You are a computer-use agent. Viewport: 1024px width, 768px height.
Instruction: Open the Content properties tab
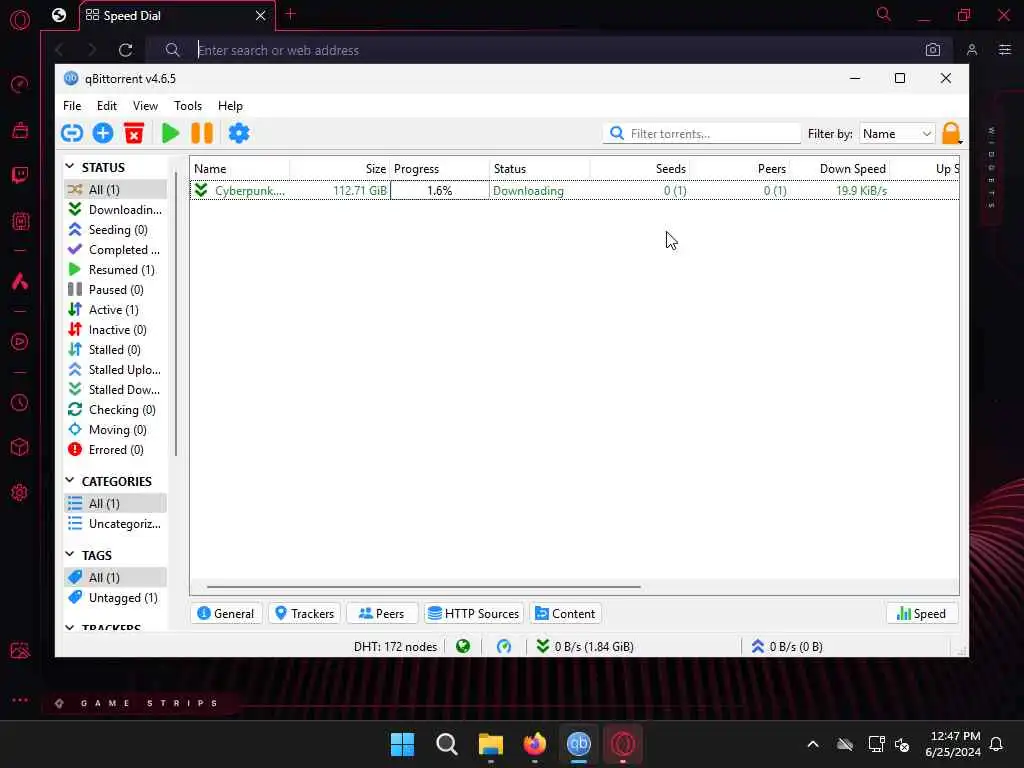point(566,613)
